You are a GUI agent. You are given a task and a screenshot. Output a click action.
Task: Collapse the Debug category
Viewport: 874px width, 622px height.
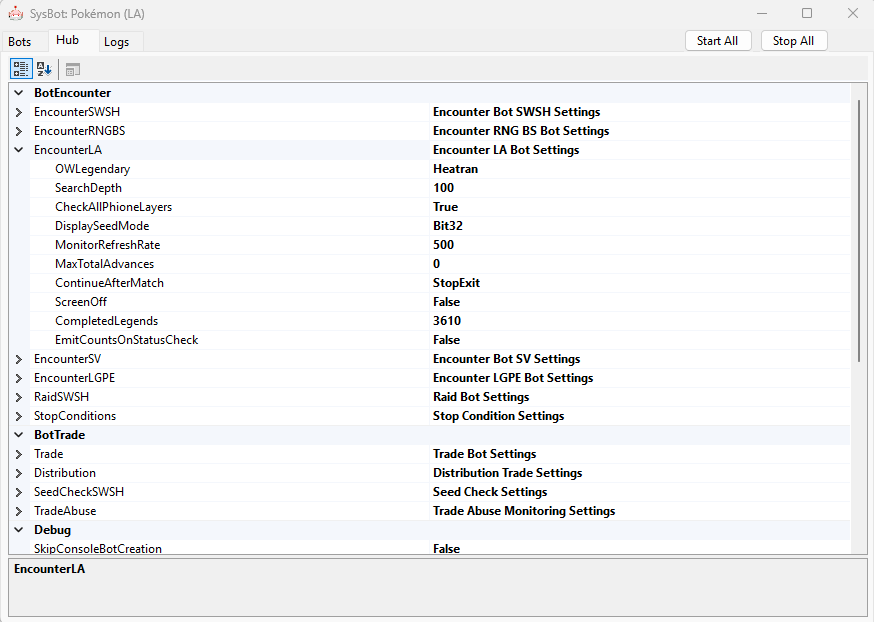(19, 529)
